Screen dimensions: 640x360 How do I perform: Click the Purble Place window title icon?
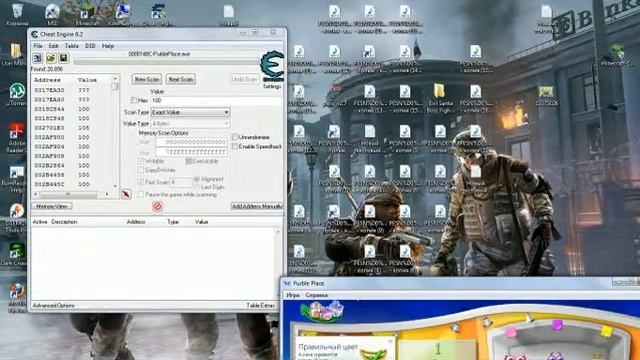point(287,283)
